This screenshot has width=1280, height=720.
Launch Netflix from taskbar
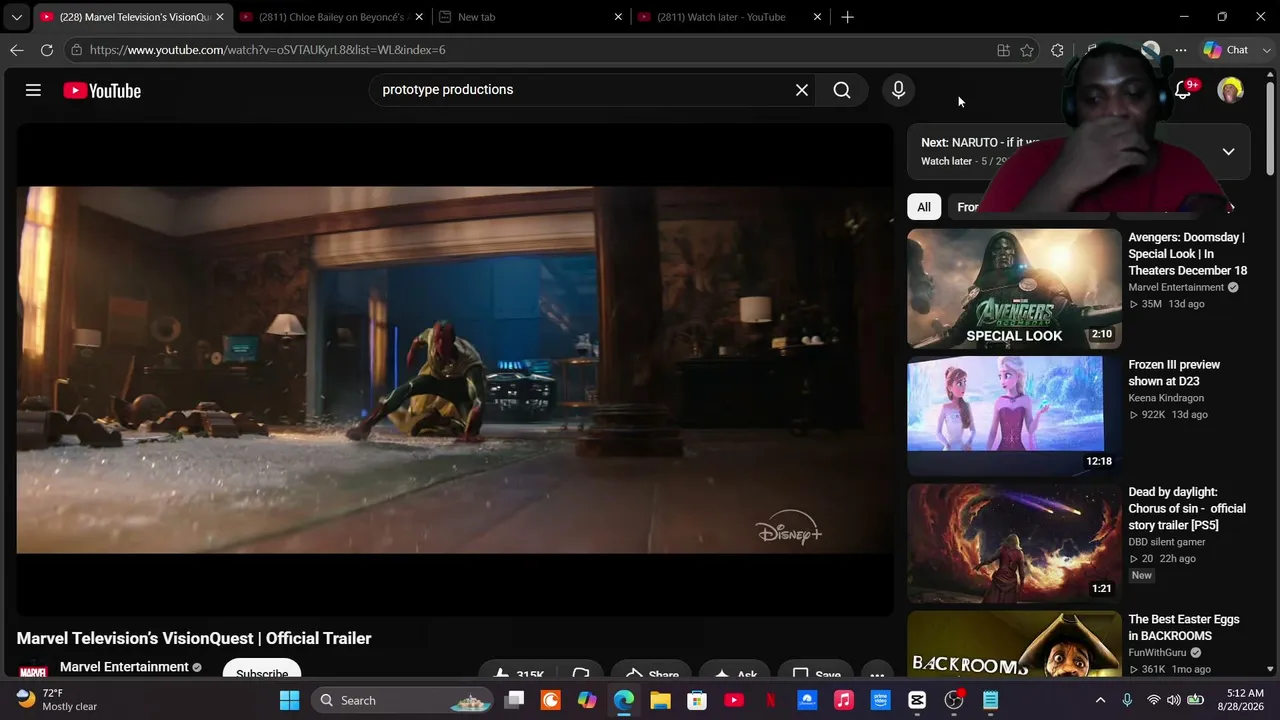771,700
